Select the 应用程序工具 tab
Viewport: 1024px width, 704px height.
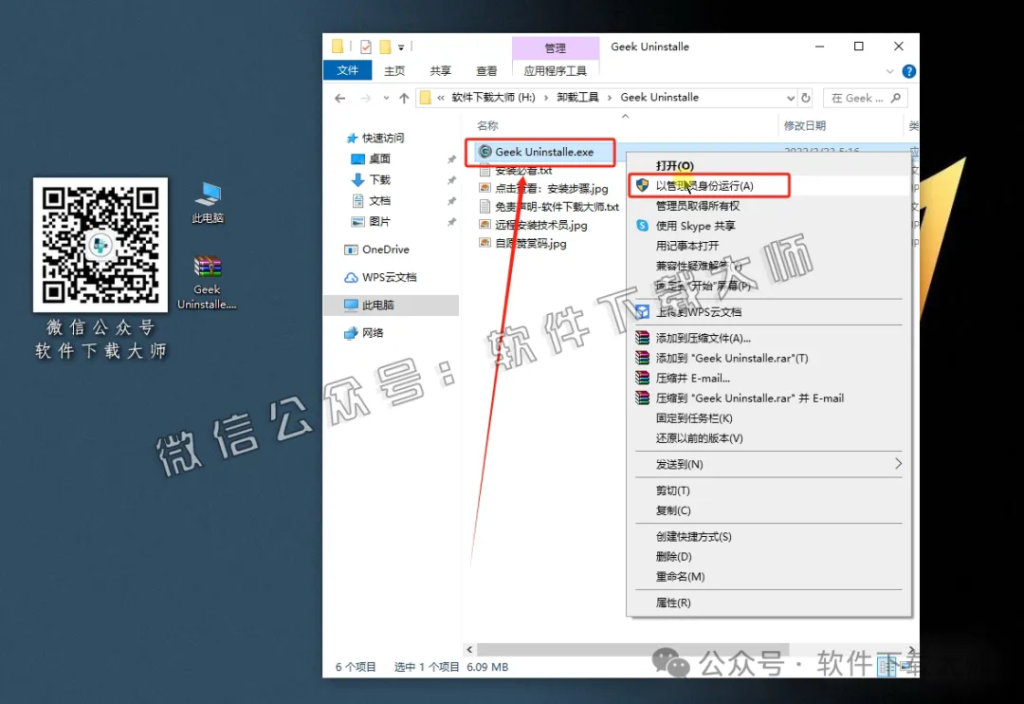557,70
